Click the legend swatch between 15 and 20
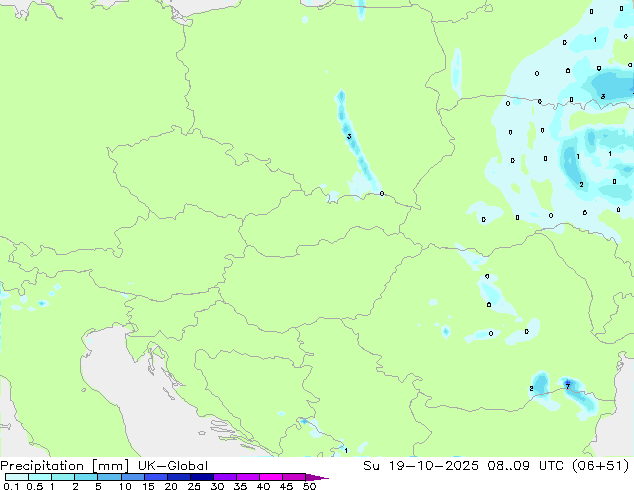 click(155, 477)
